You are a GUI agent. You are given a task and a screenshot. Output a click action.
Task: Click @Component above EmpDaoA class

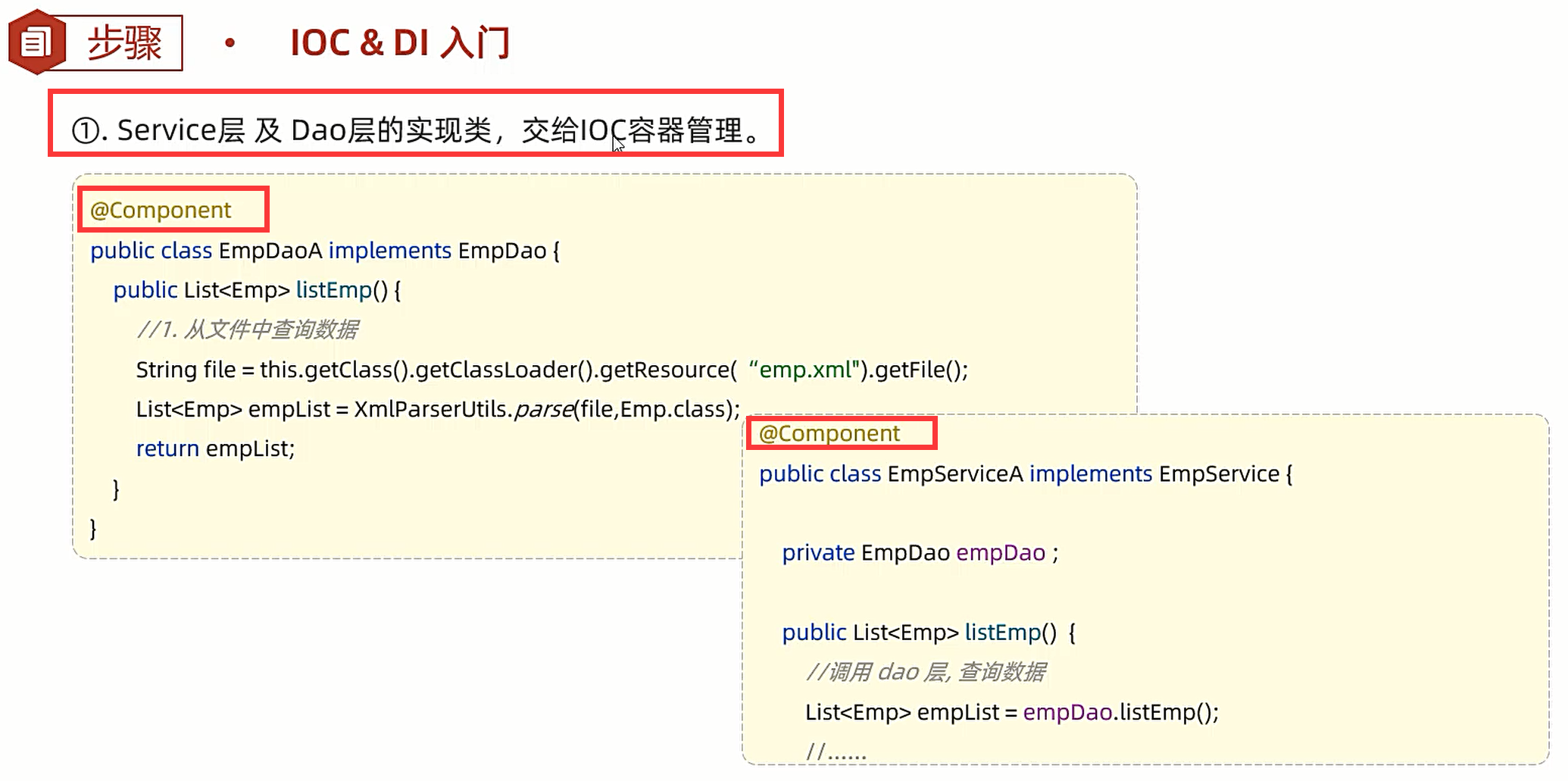[161, 210]
